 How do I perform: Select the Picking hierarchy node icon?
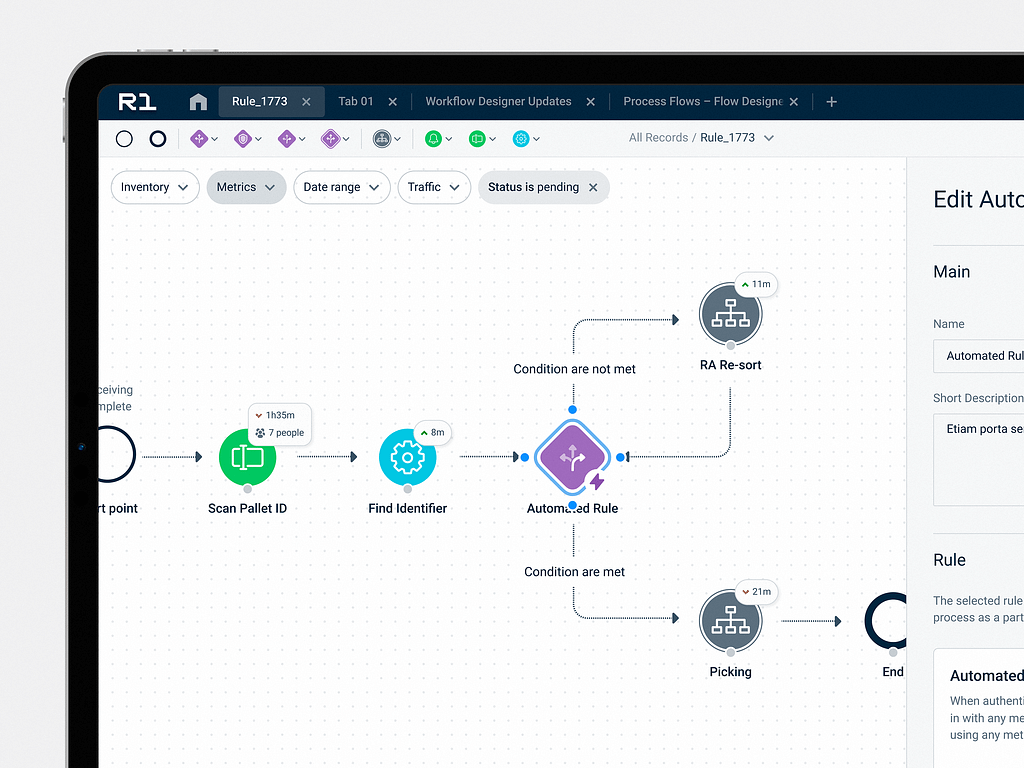pos(730,621)
